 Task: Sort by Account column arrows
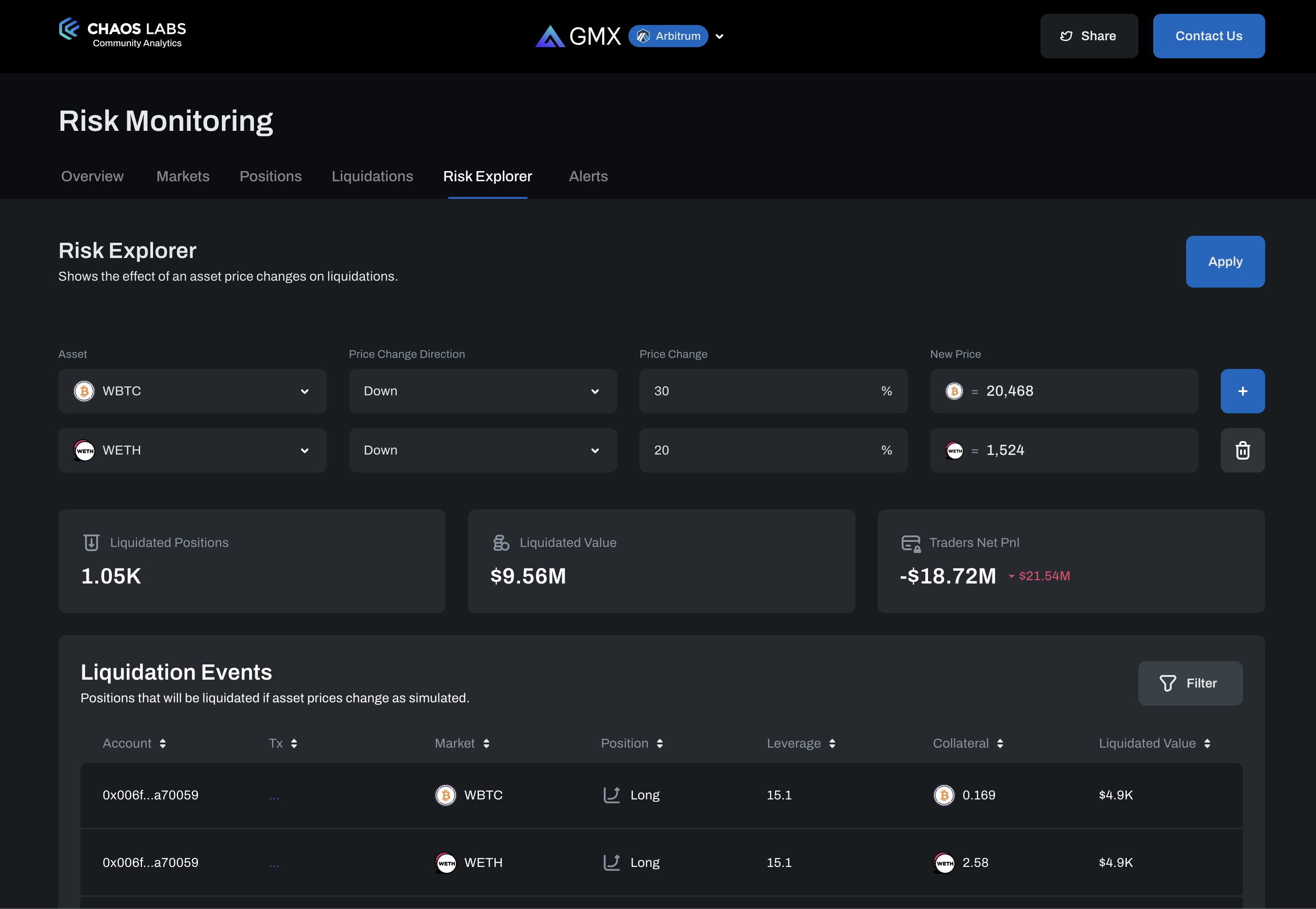(163, 744)
